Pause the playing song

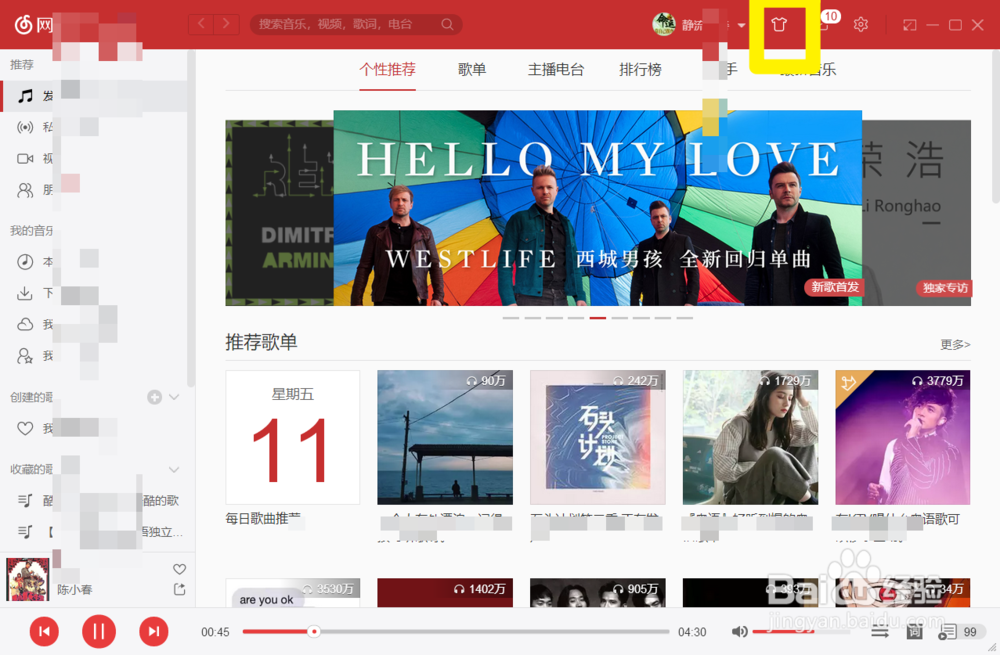click(99, 631)
